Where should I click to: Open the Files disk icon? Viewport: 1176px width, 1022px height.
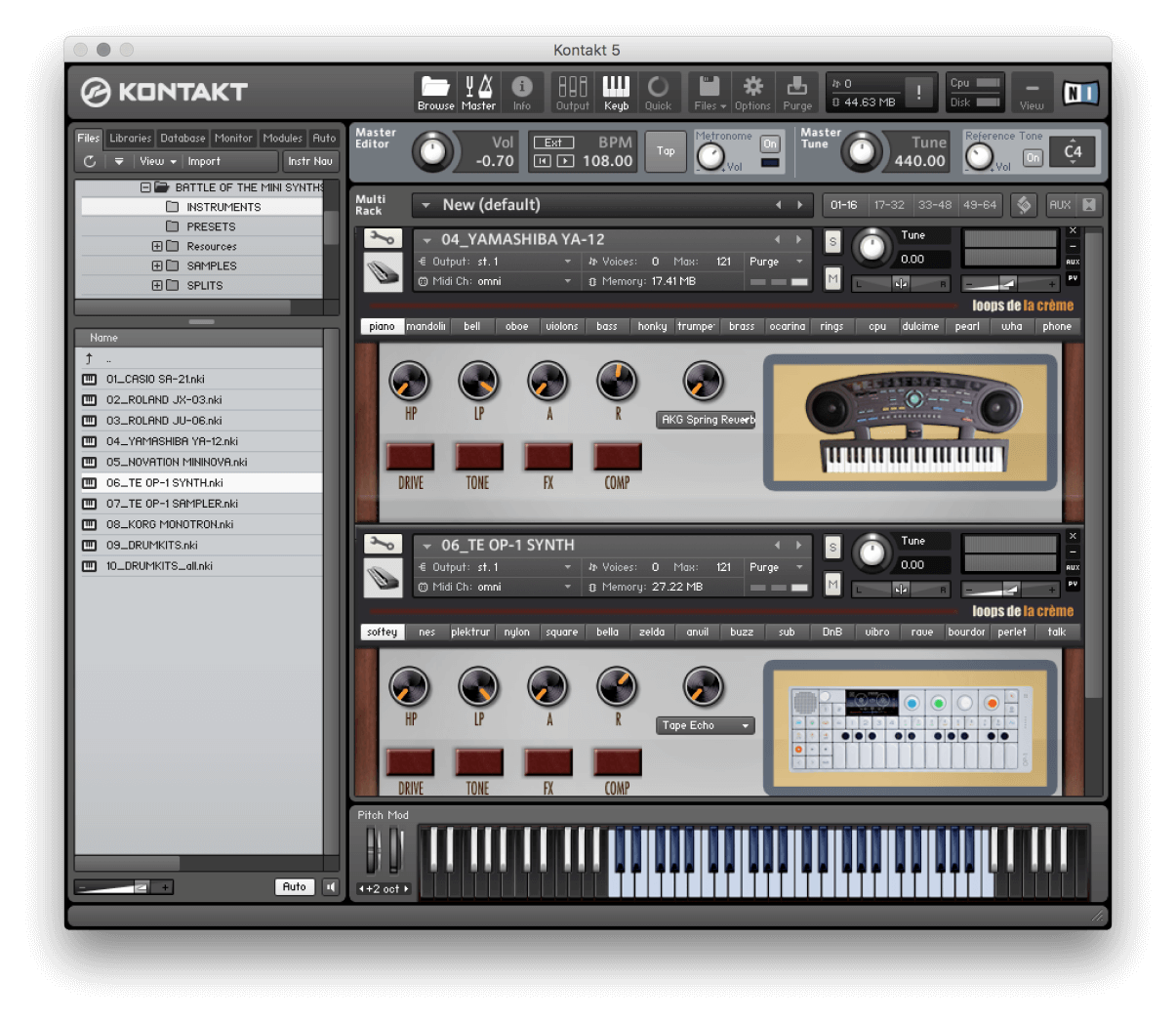[710, 93]
